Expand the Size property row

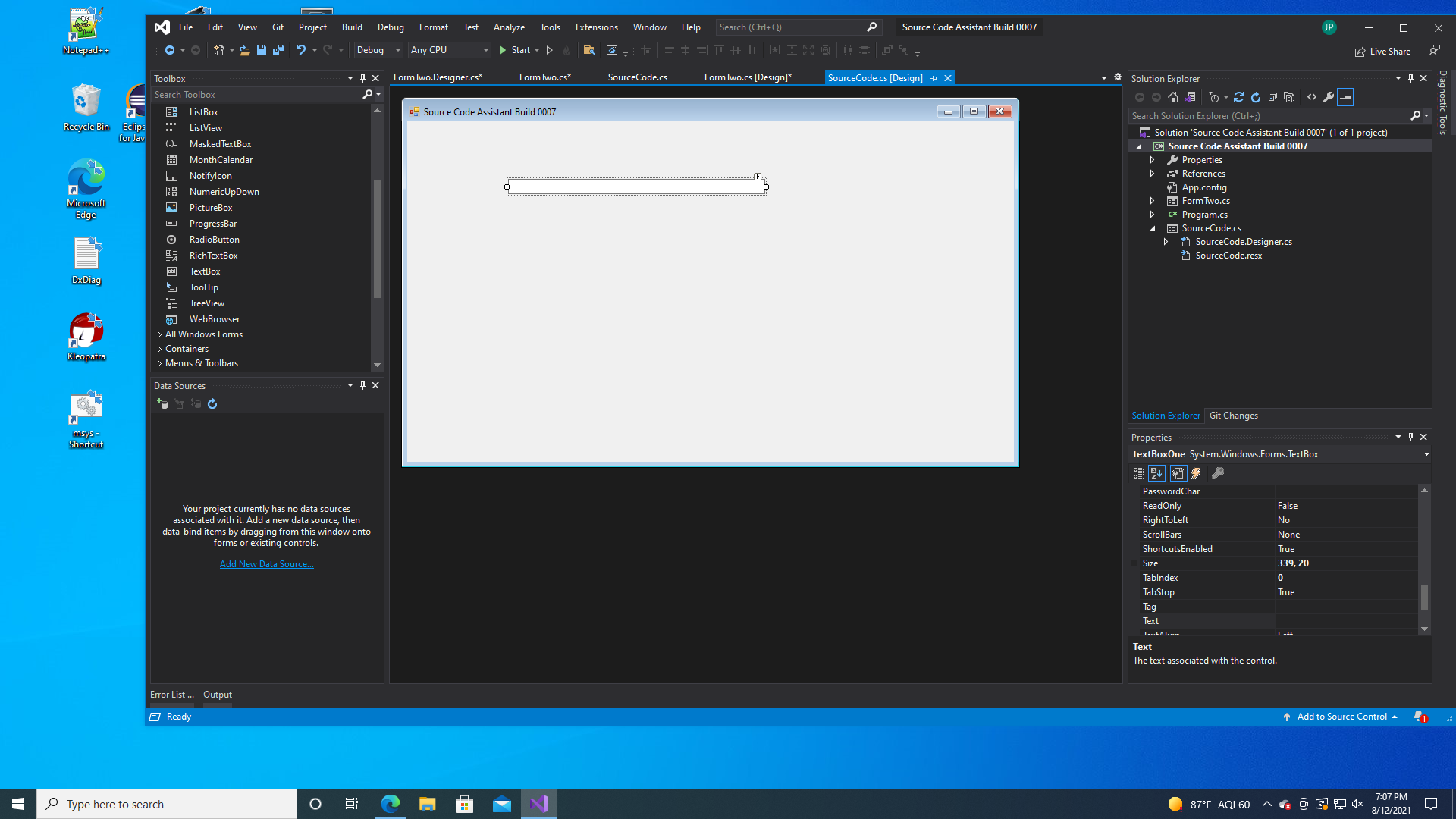tap(1135, 563)
